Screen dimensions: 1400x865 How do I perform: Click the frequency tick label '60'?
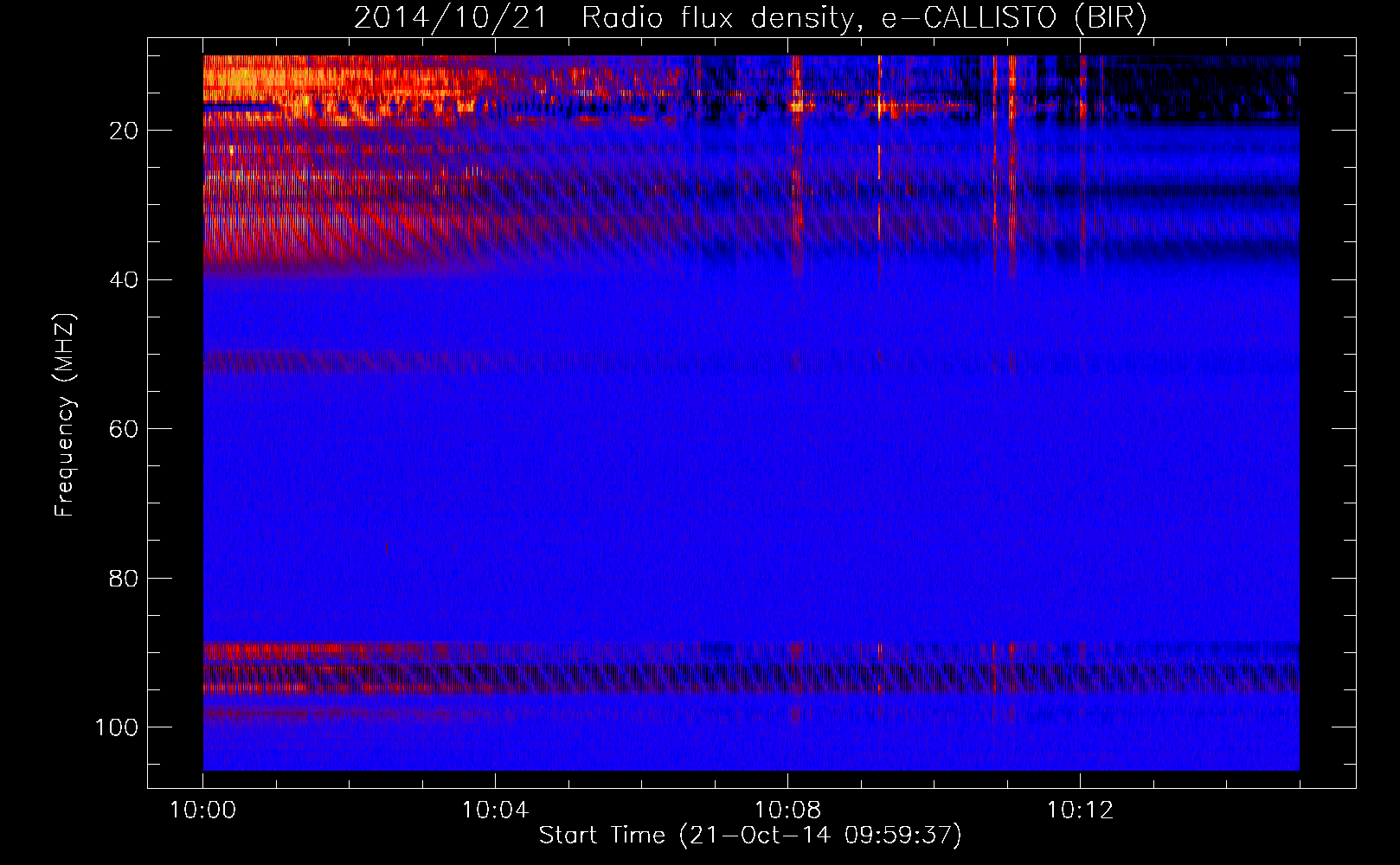tap(124, 429)
